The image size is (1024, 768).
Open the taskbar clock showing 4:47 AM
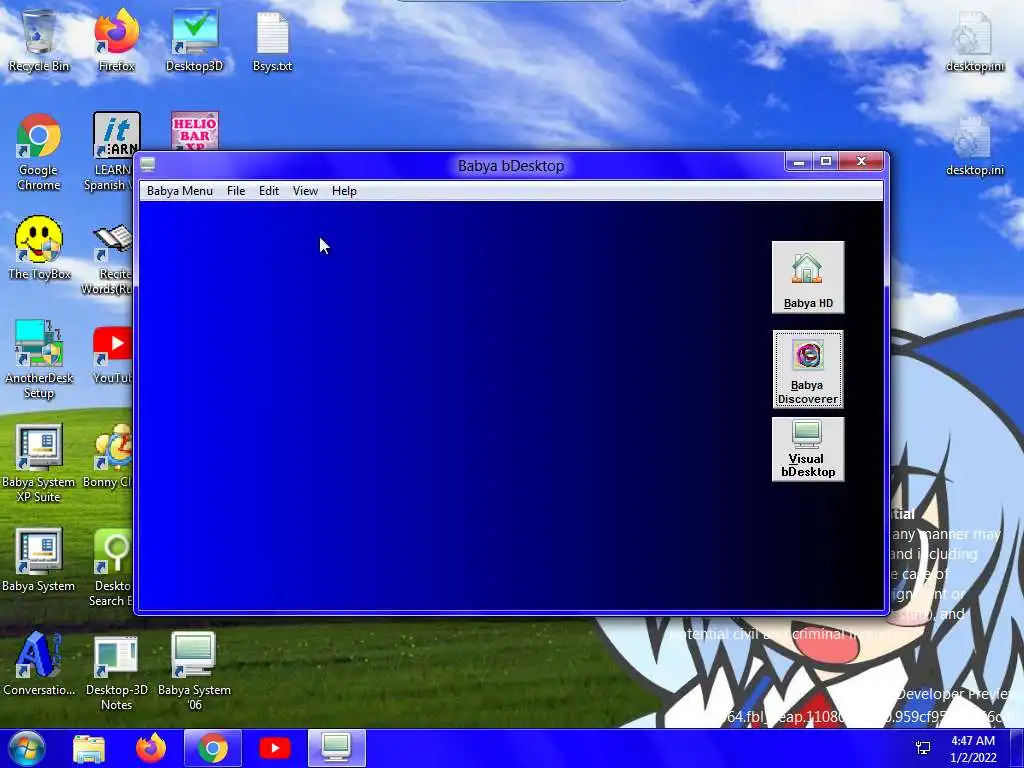pos(973,749)
